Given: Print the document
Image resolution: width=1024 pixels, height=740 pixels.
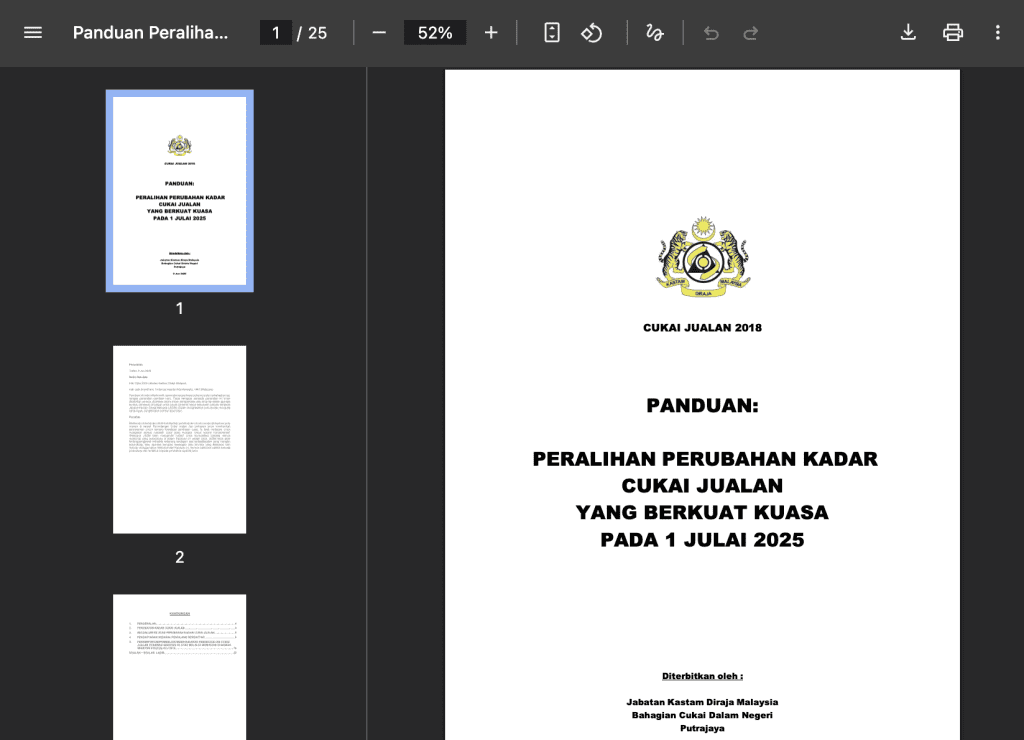Looking at the screenshot, I should [x=953, y=33].
